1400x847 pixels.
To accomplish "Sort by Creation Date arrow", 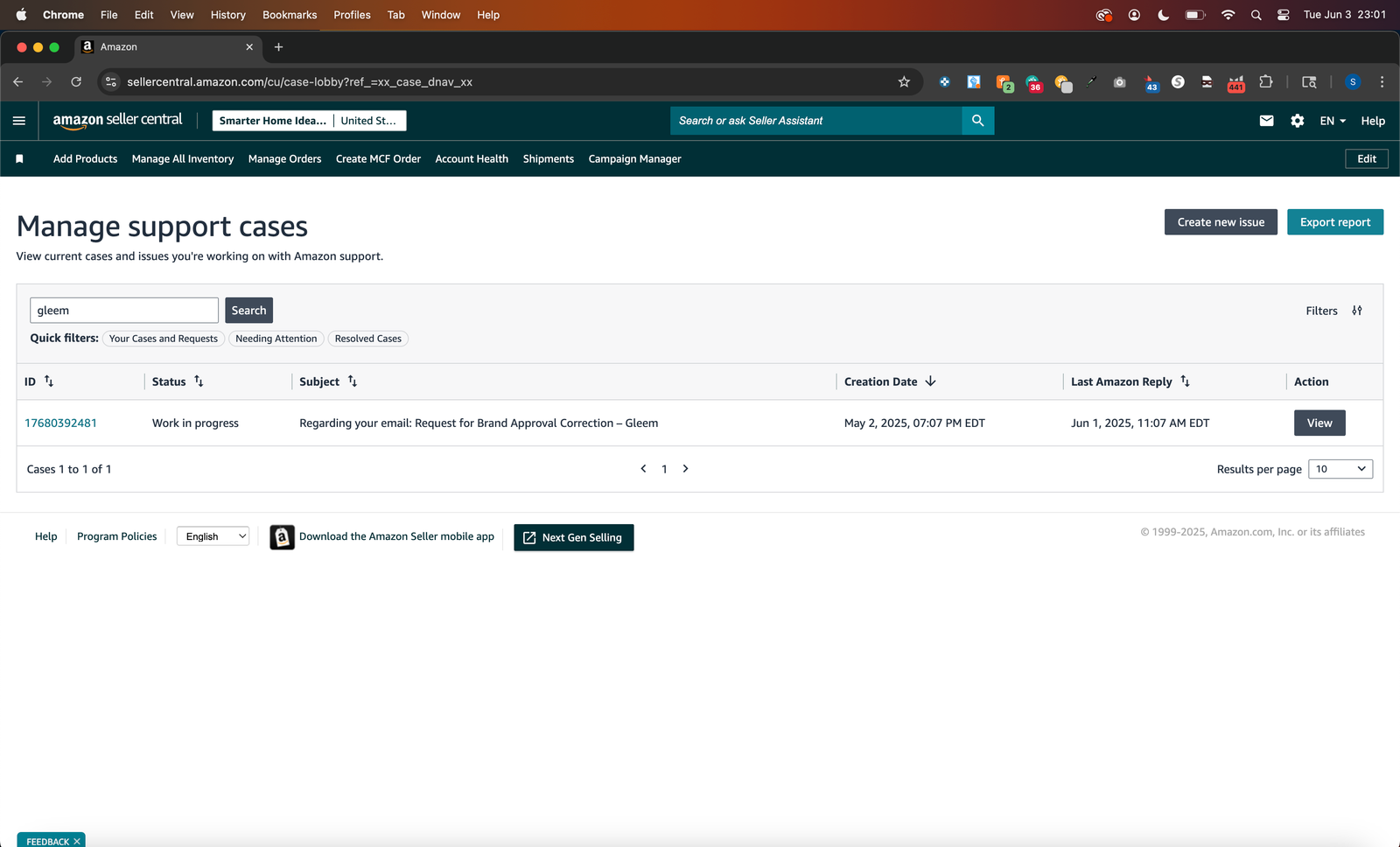I will coord(930,381).
